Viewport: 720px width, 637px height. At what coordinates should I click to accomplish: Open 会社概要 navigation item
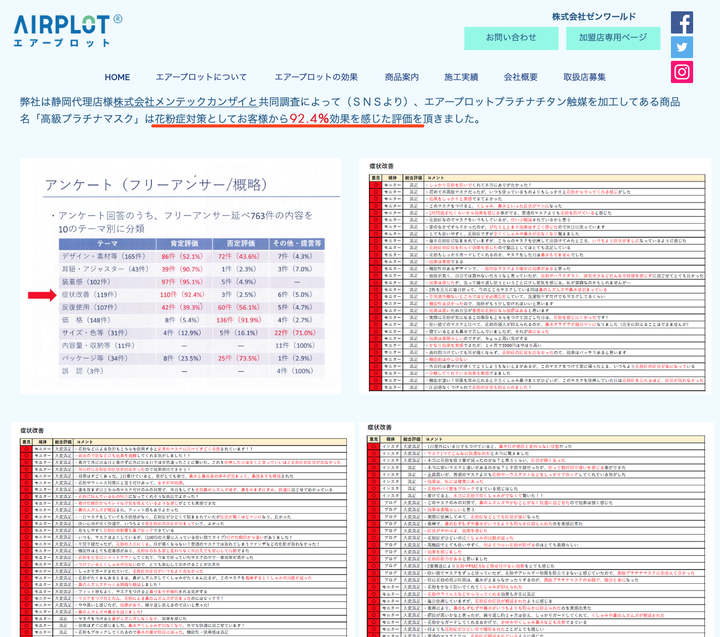(521, 77)
